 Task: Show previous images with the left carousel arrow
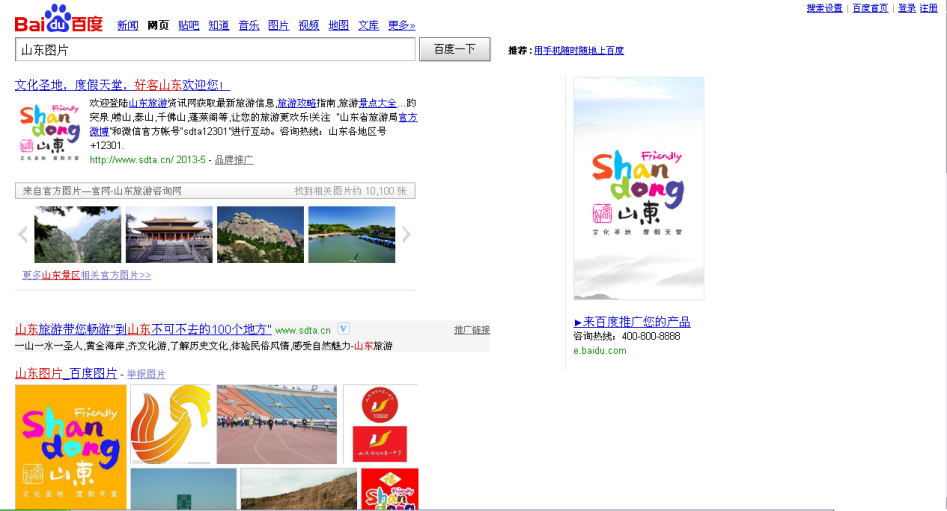pos(23,234)
